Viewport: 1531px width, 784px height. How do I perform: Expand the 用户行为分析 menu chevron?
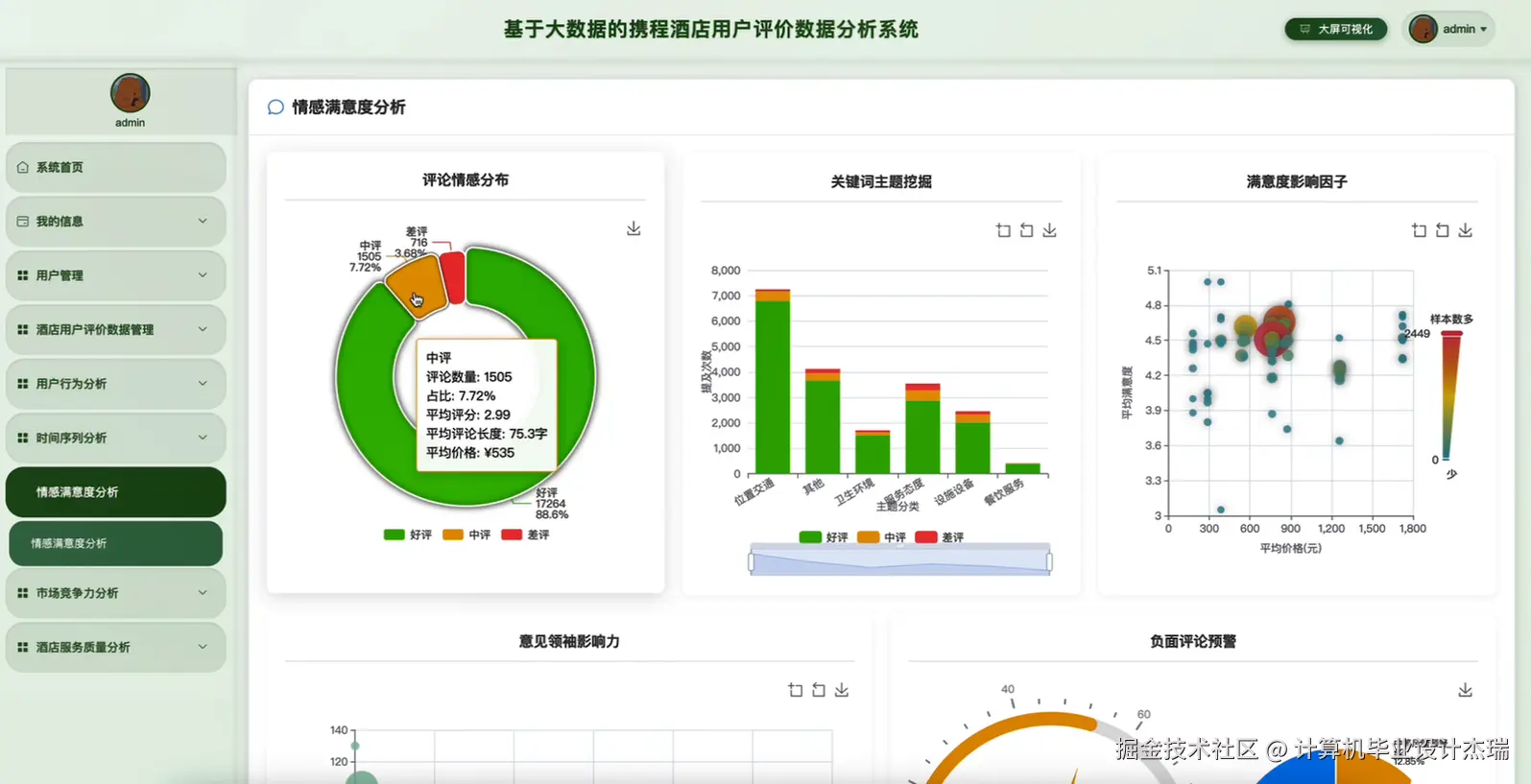203,384
